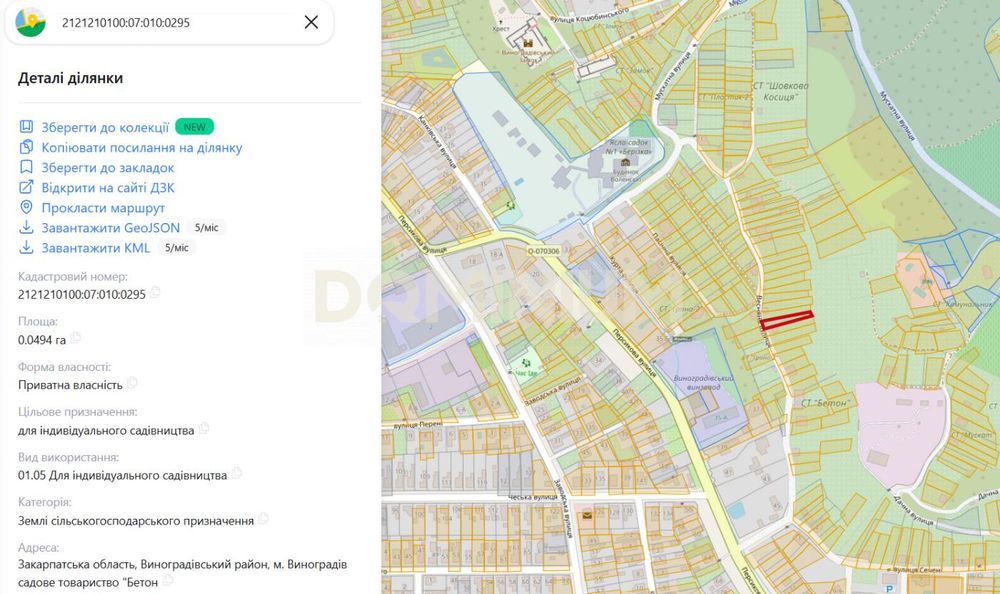The height and width of the screenshot is (594, 1000).
Task: Click the Дачна вулиця street label on map
Action: (x=913, y=509)
